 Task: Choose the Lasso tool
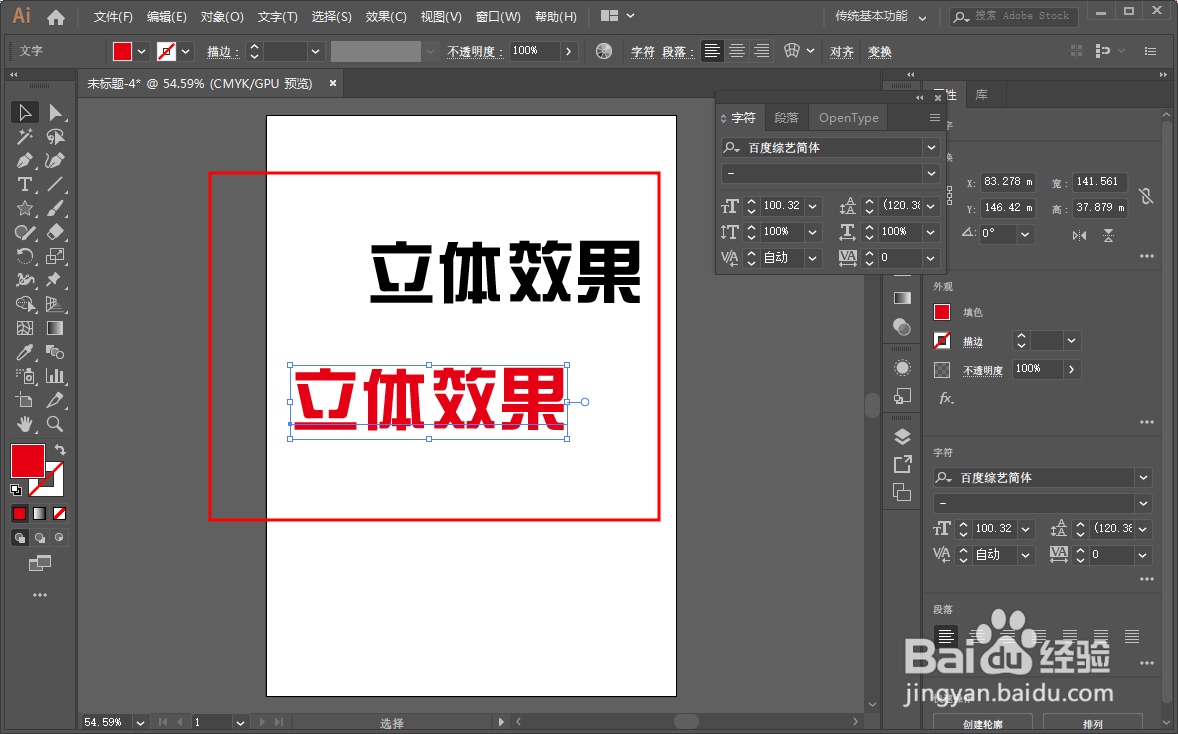pyautogui.click(x=55, y=137)
